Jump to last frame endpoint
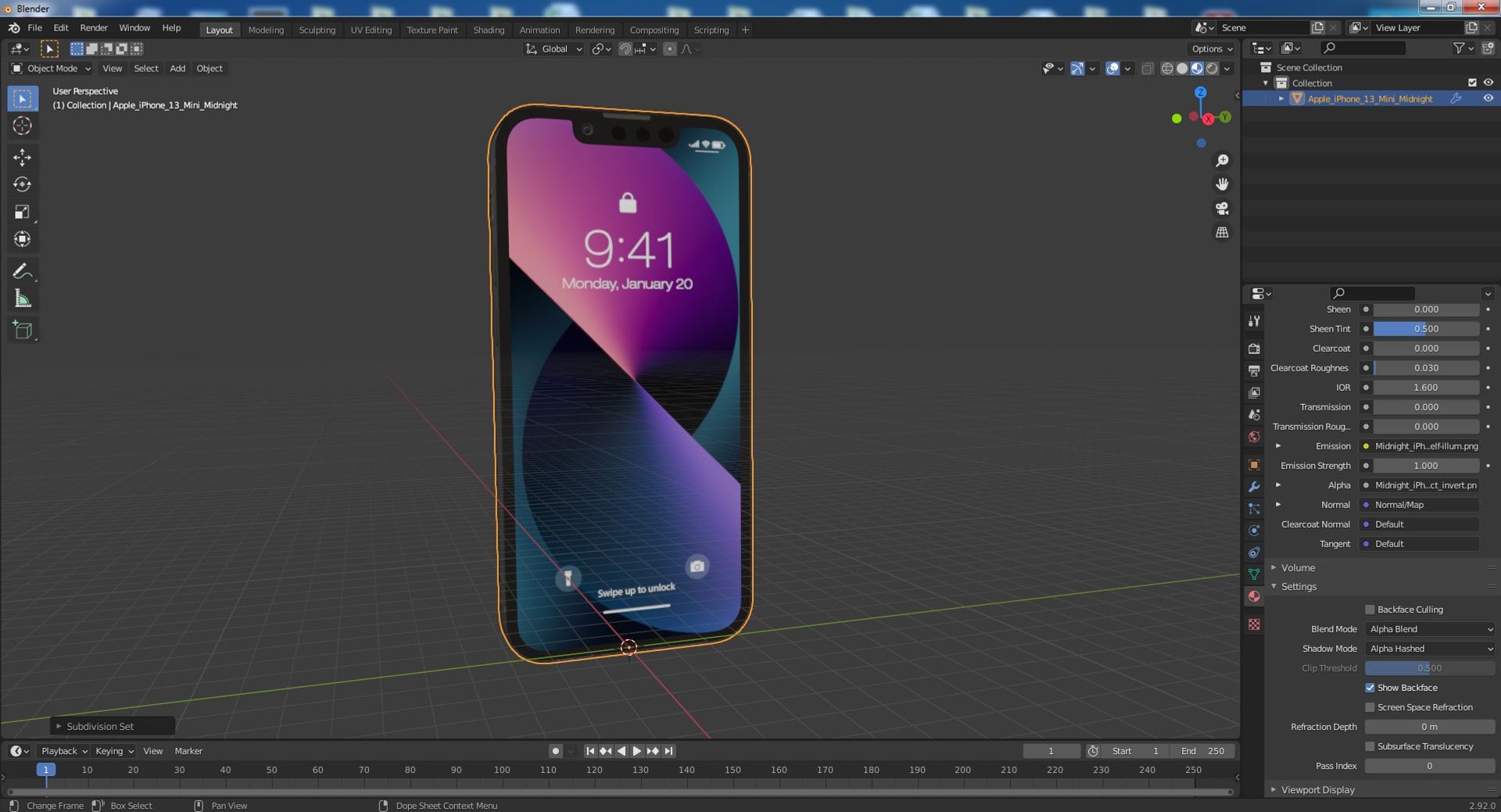Screen dimensions: 1501x812 (x=668, y=751)
